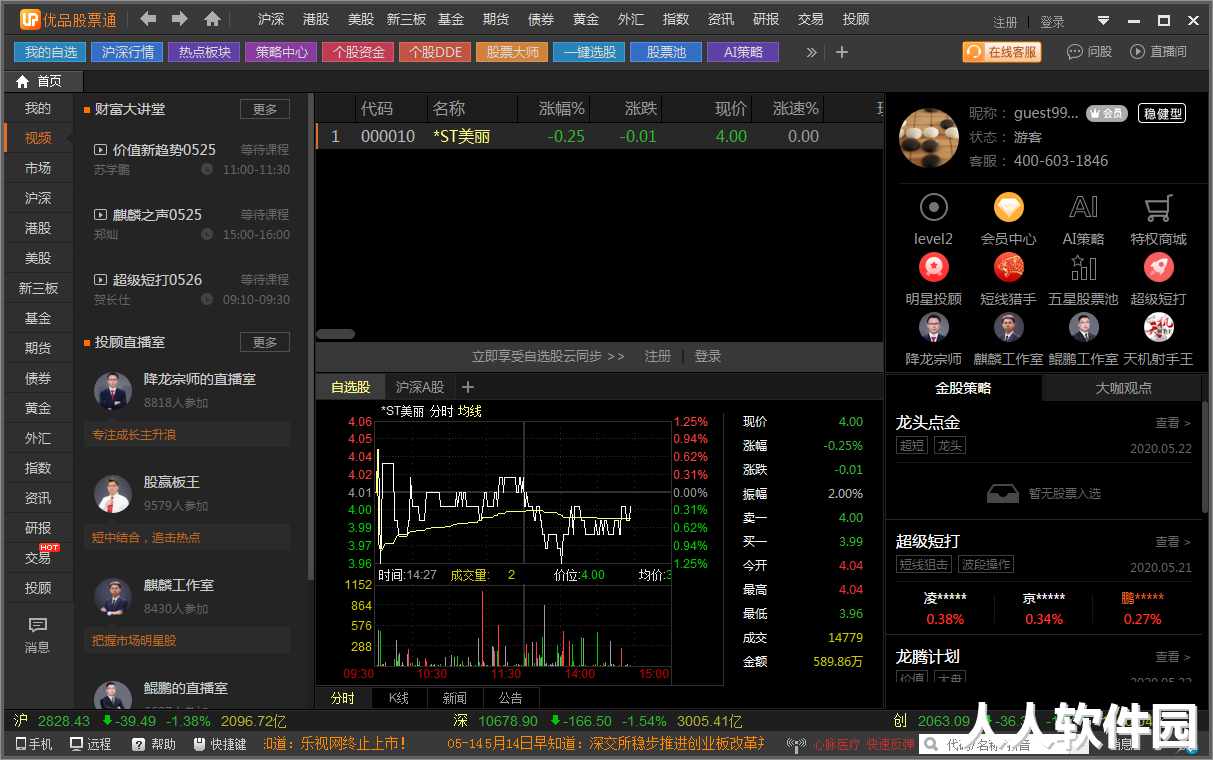
Task: Open the level2 feature icon
Action: pos(933,207)
